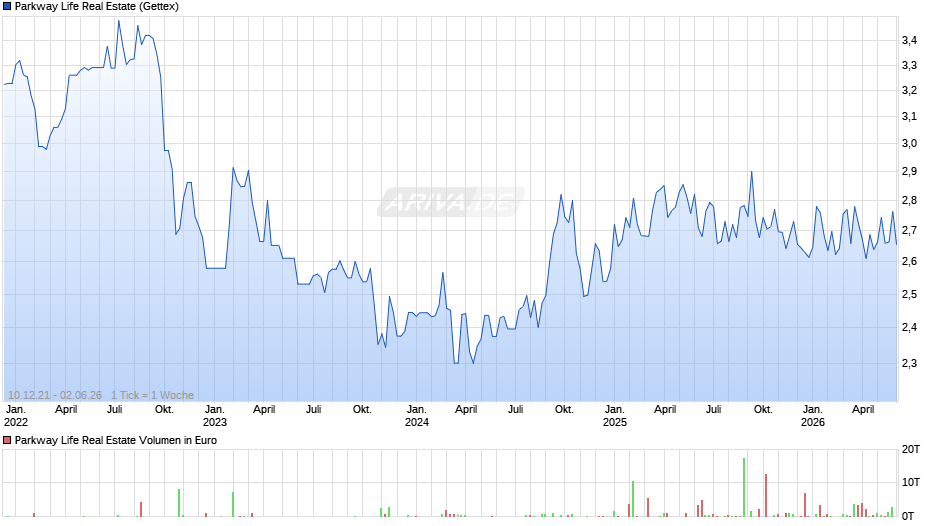Click the 3,0 price axis label

[909, 143]
